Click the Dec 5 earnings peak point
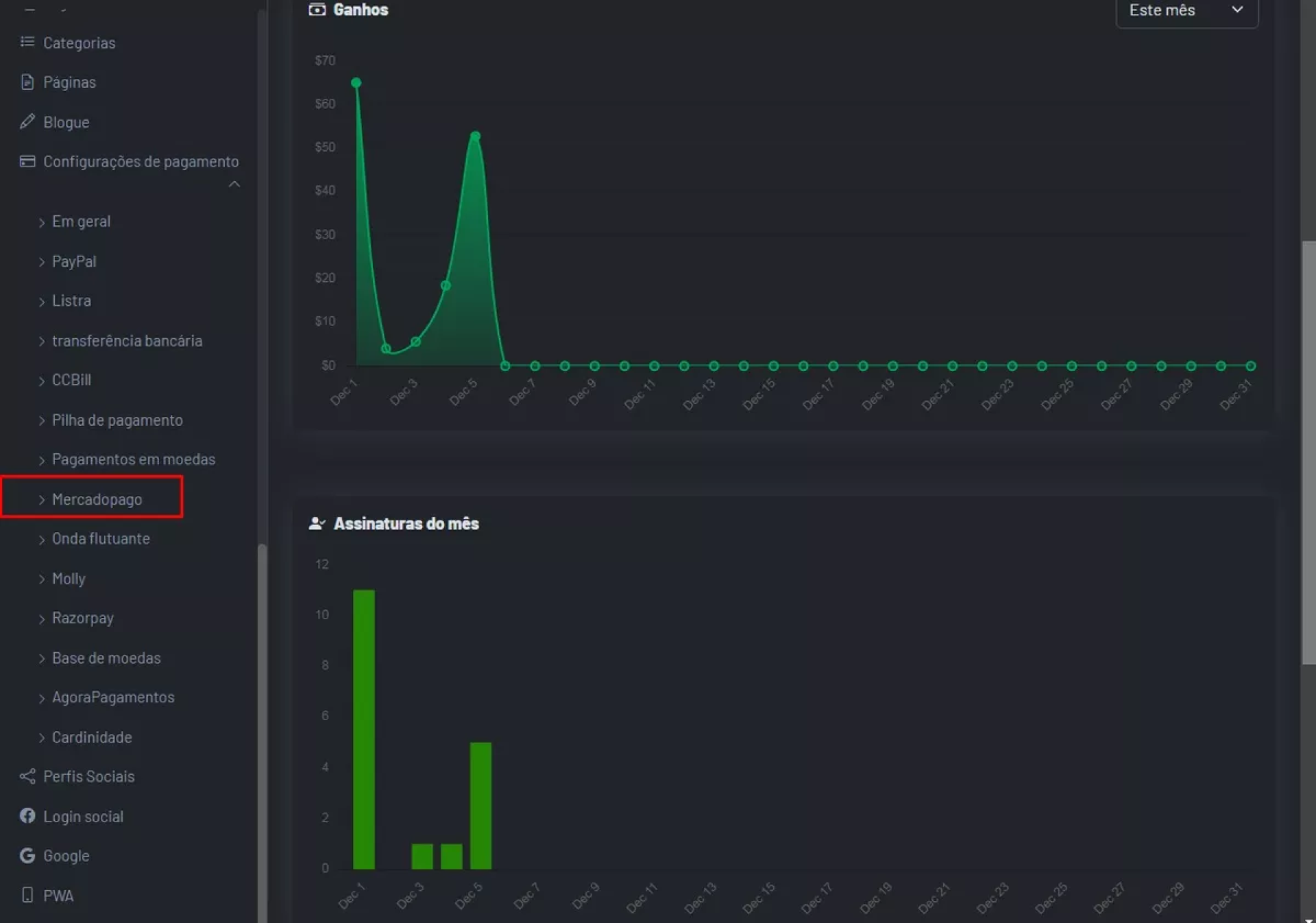 click(x=475, y=136)
